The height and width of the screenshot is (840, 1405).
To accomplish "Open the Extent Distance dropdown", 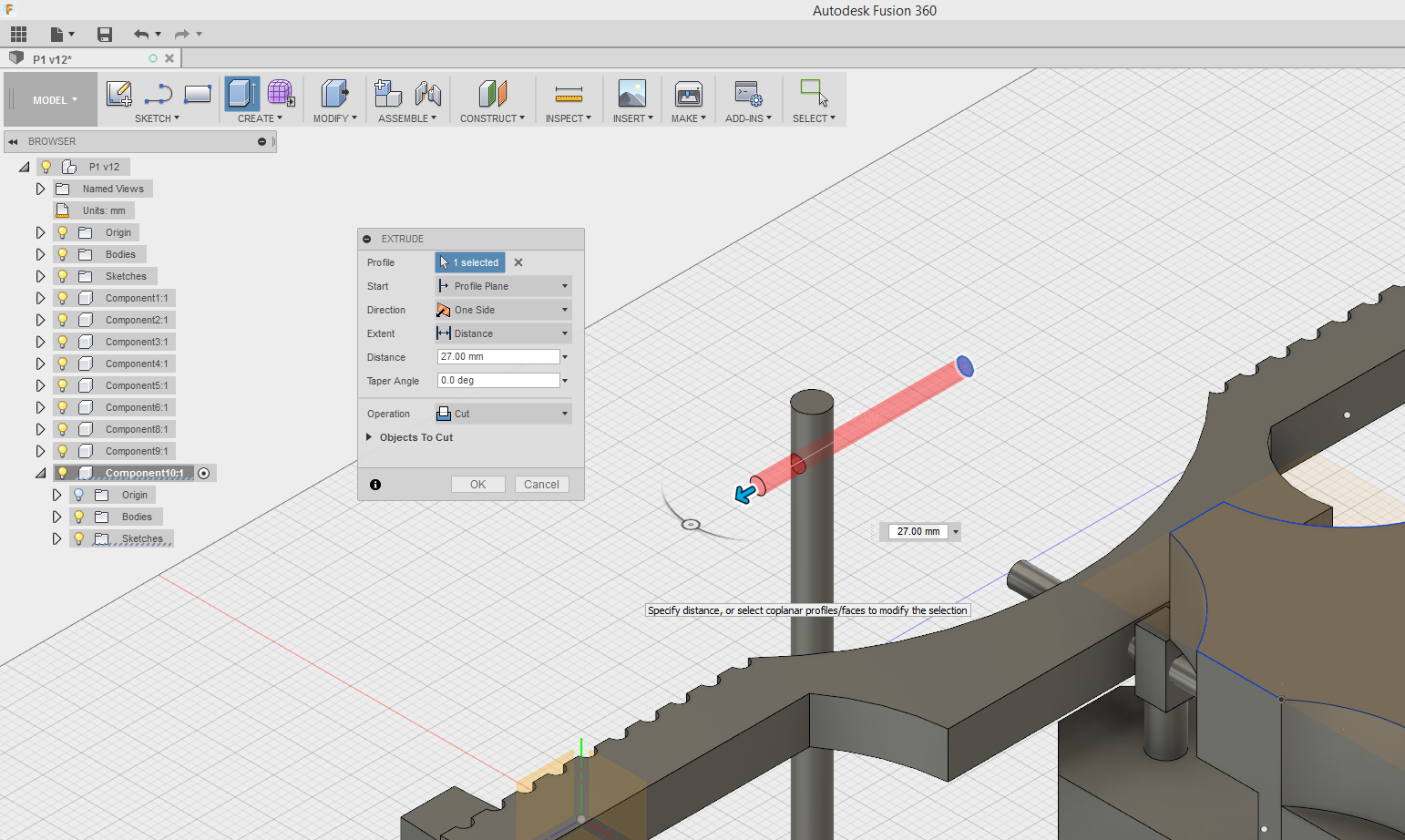I will tap(504, 333).
